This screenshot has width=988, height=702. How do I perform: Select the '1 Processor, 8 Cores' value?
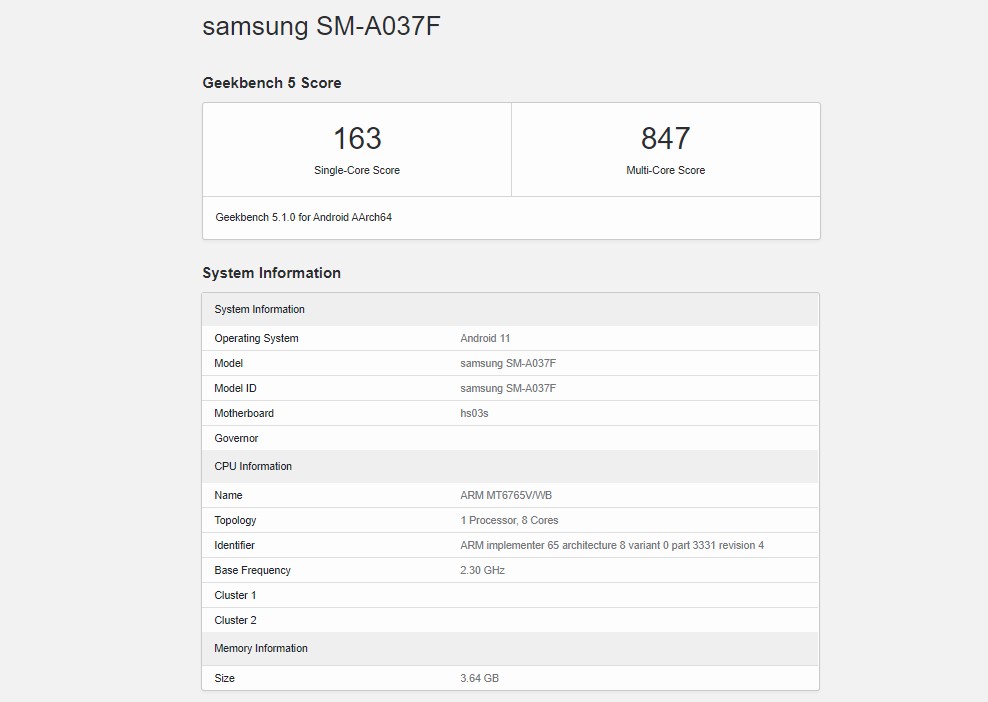509,521
